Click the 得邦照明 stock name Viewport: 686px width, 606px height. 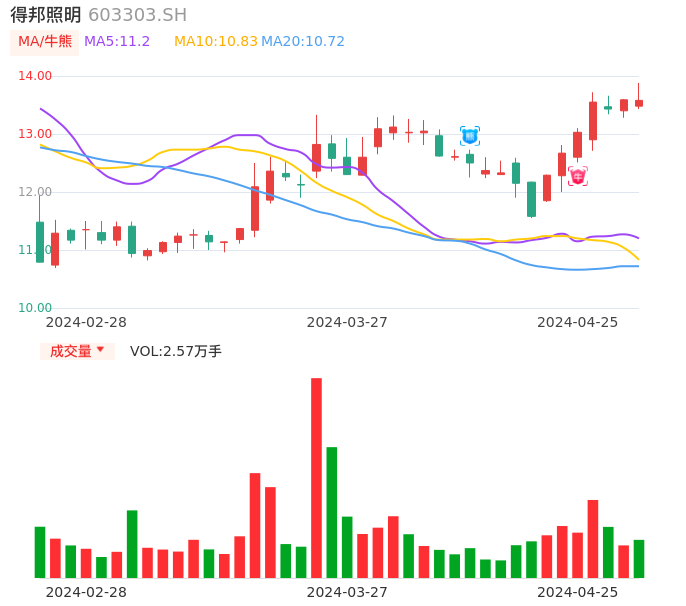pyautogui.click(x=46, y=15)
